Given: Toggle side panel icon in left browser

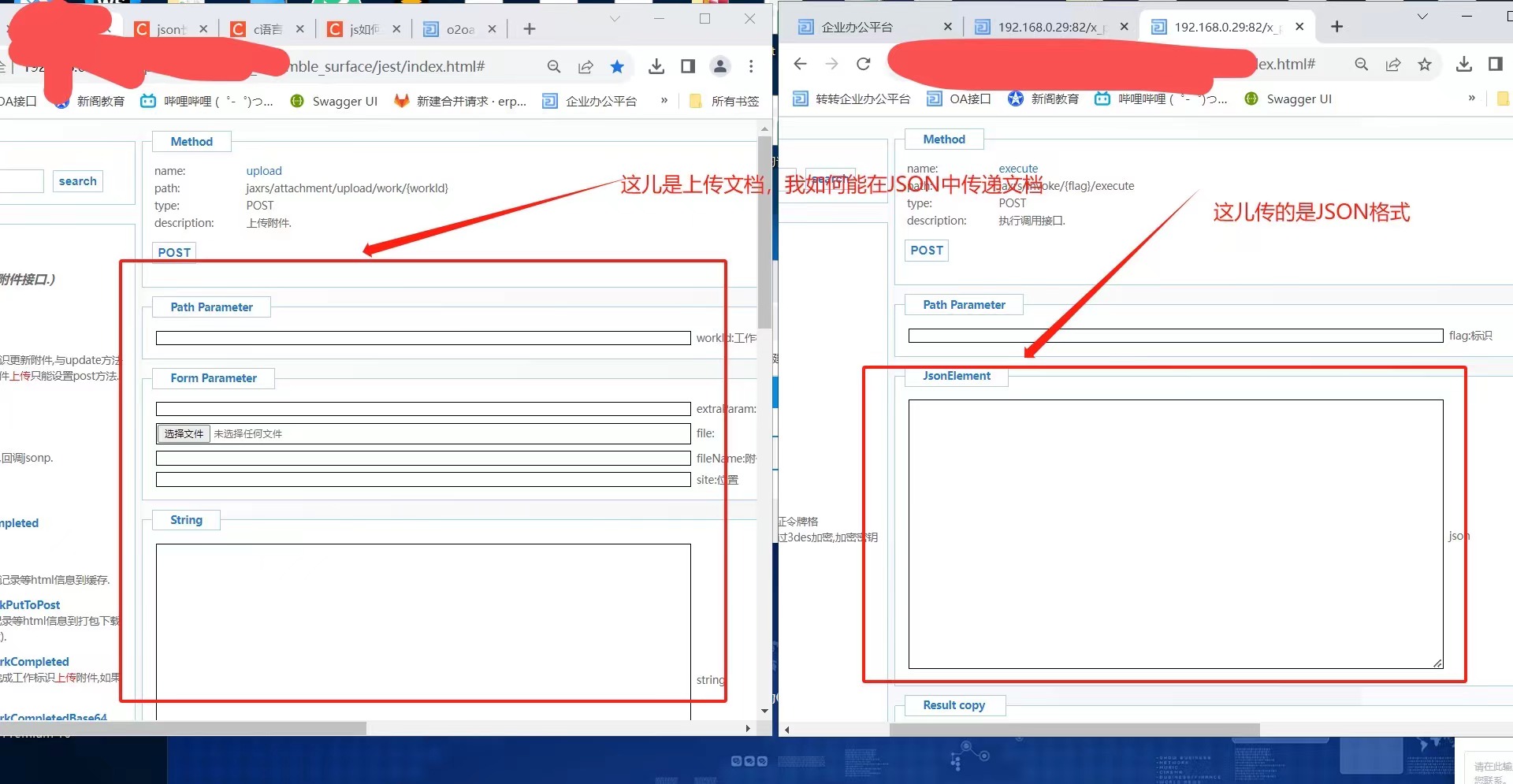Looking at the screenshot, I should click(x=688, y=67).
